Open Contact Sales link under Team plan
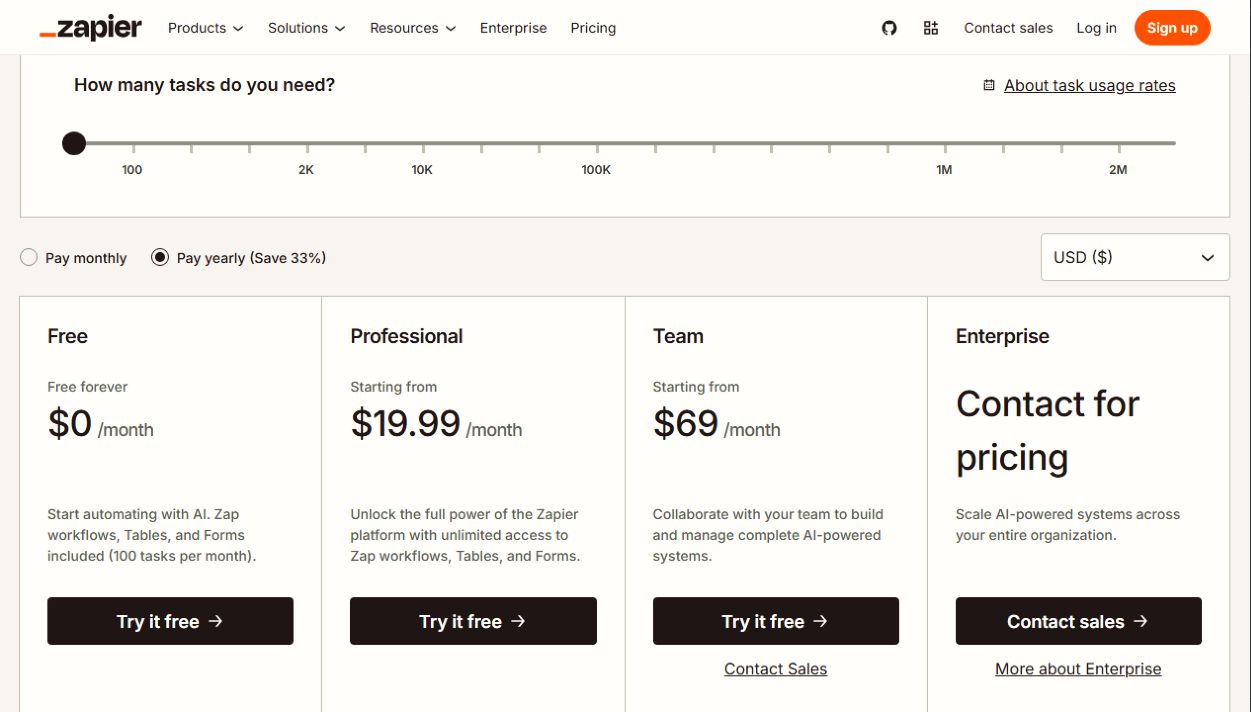The width and height of the screenshot is (1251, 712). tap(776, 669)
